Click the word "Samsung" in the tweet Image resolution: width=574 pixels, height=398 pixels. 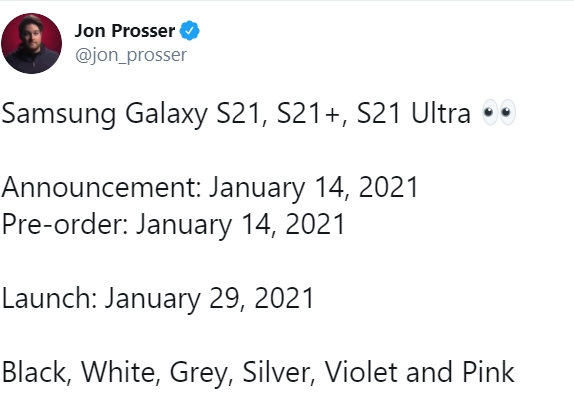pos(59,114)
